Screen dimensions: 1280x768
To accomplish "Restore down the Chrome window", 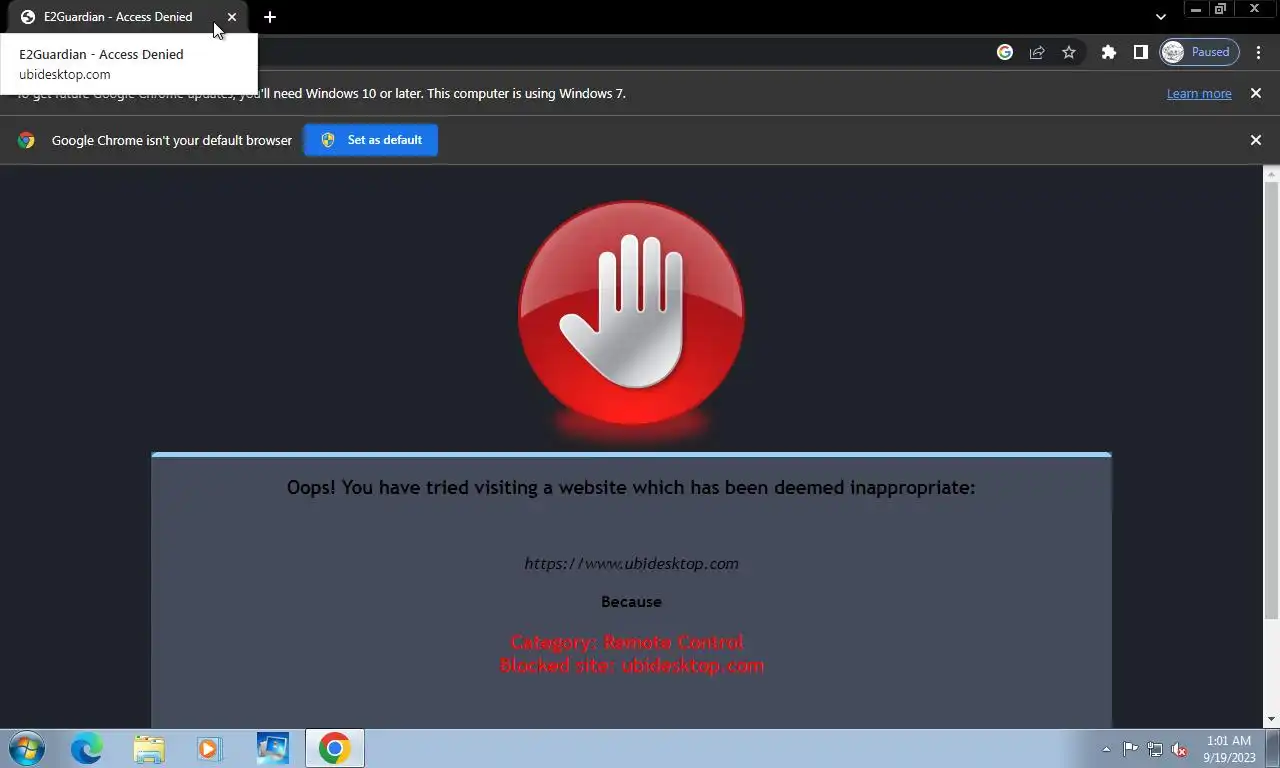I will (x=1221, y=9).
